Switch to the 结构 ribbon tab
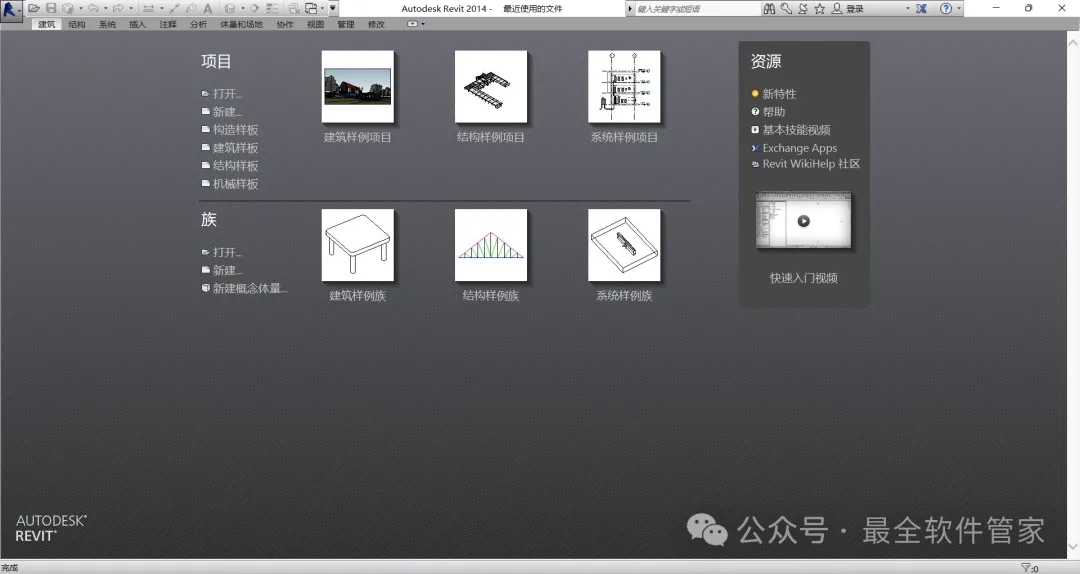Screen dimensions: 1080x574 coord(77,24)
